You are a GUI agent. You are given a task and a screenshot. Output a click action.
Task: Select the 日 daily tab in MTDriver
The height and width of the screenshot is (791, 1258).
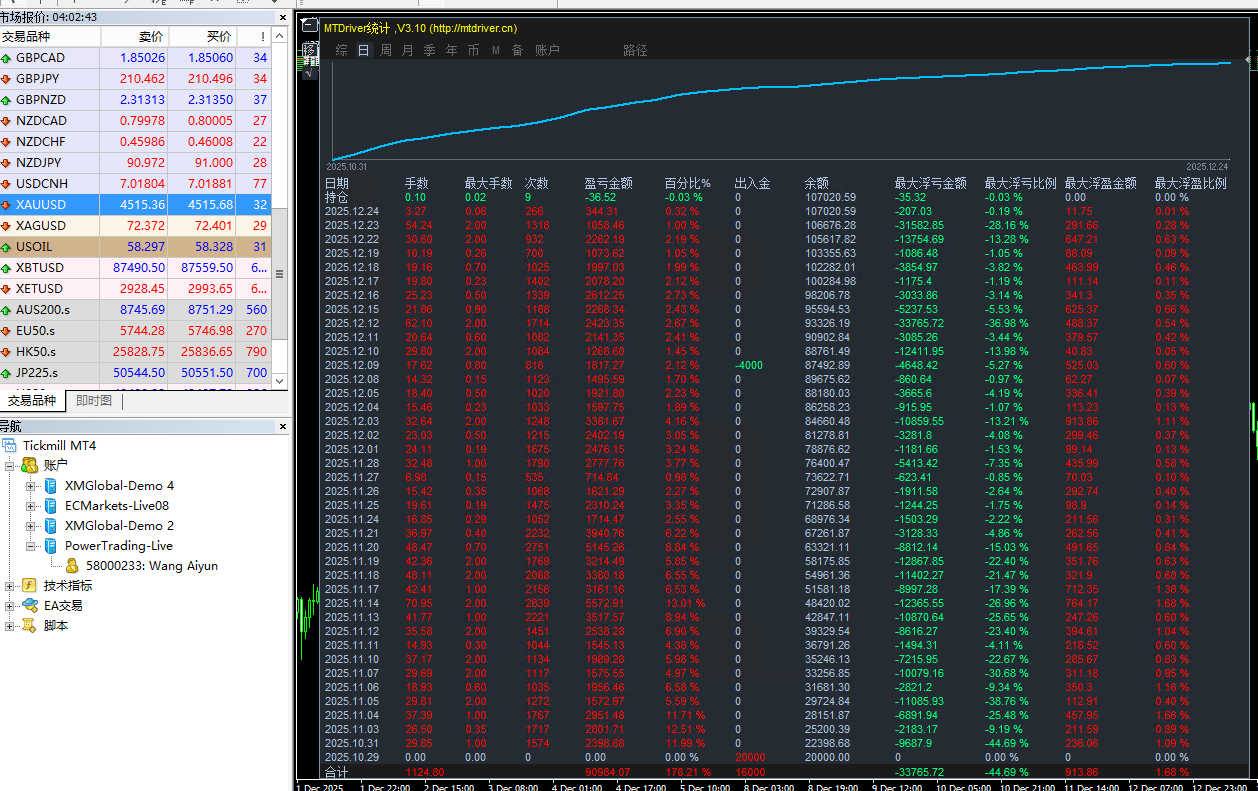click(x=363, y=50)
